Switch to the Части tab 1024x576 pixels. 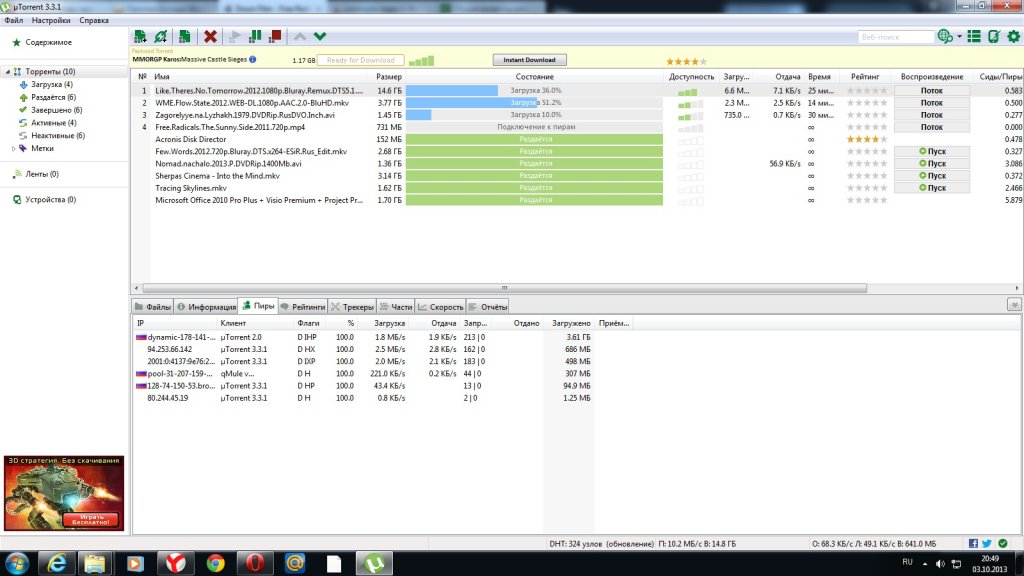tap(396, 307)
